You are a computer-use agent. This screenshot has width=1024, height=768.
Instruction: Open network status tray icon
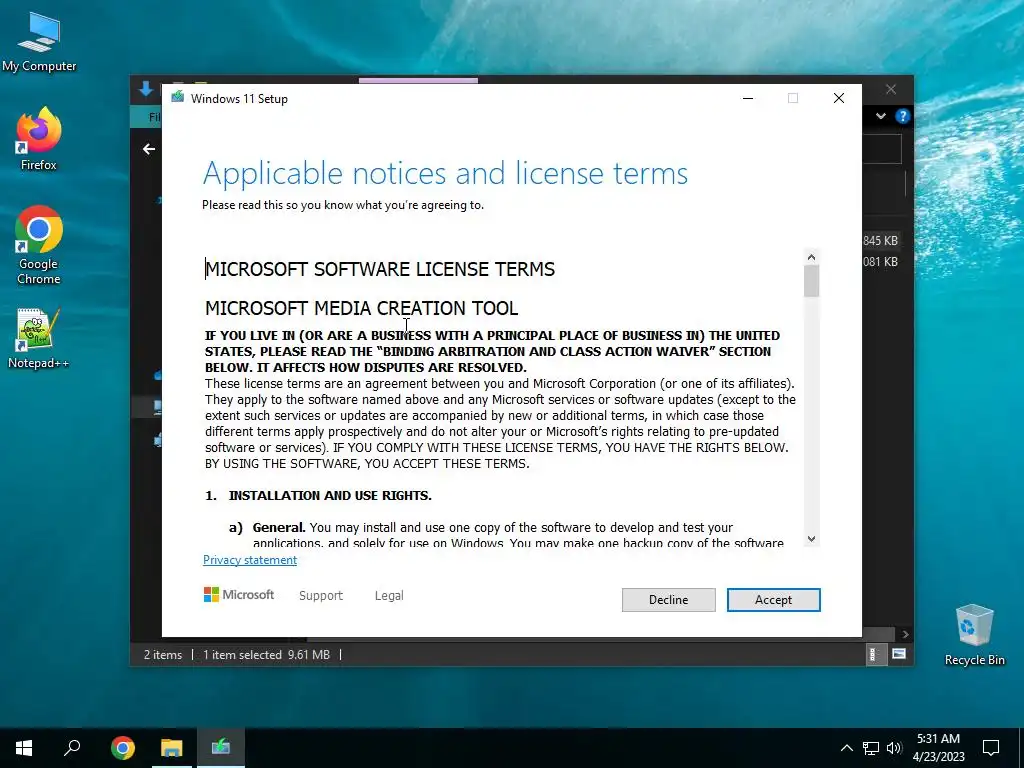click(871, 748)
